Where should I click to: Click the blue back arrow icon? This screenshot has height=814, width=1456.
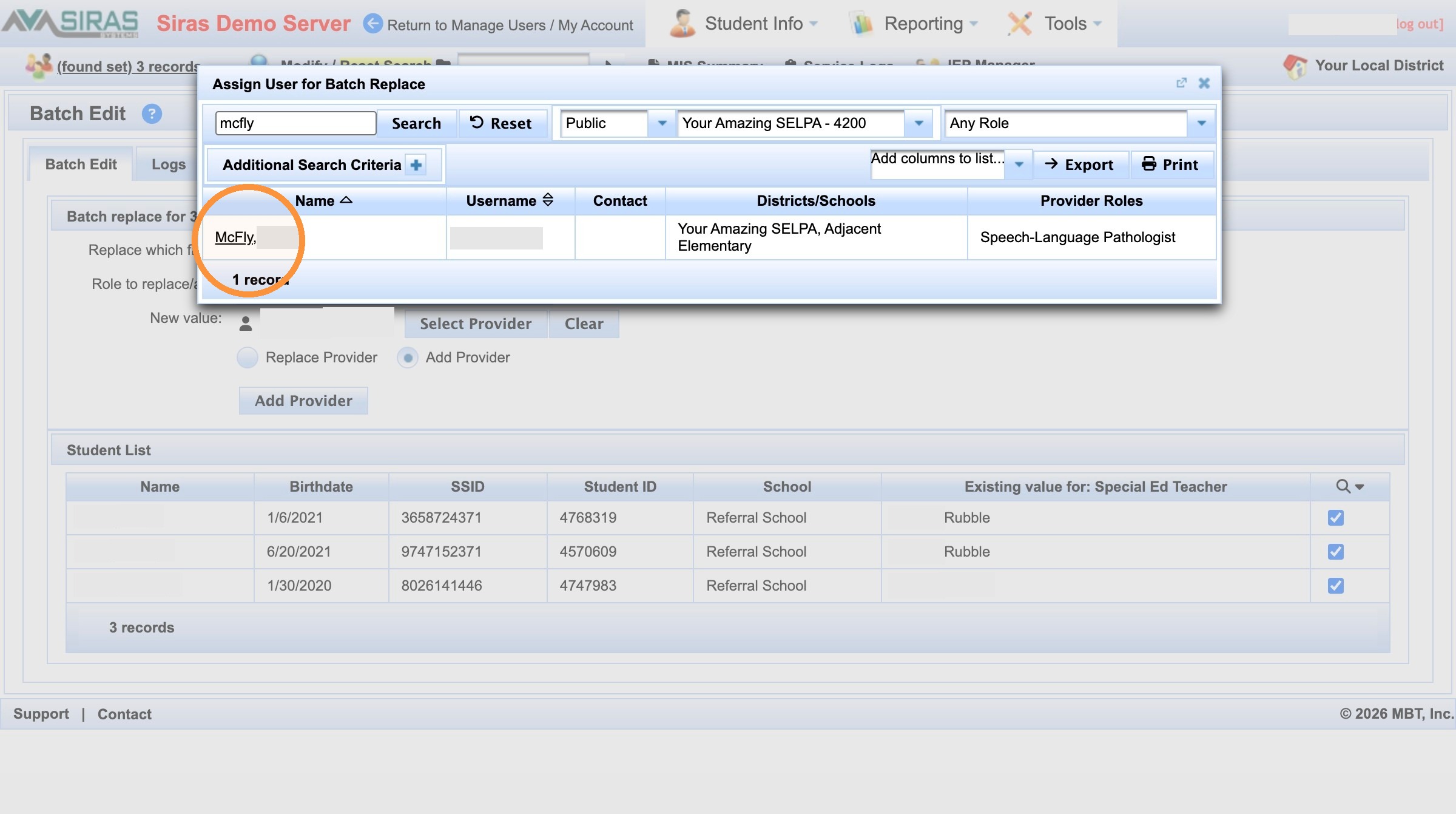point(372,24)
